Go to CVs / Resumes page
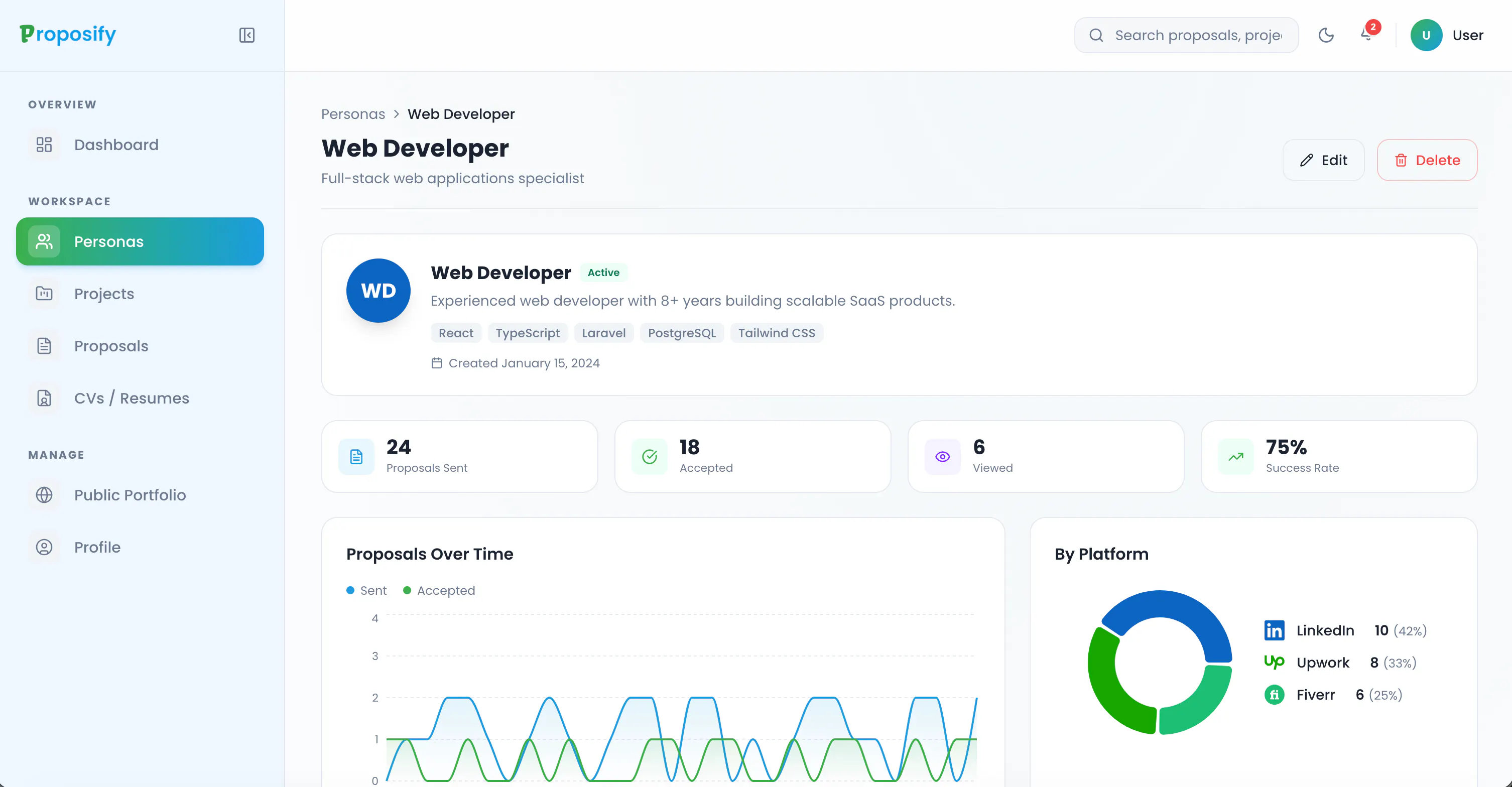 point(140,398)
